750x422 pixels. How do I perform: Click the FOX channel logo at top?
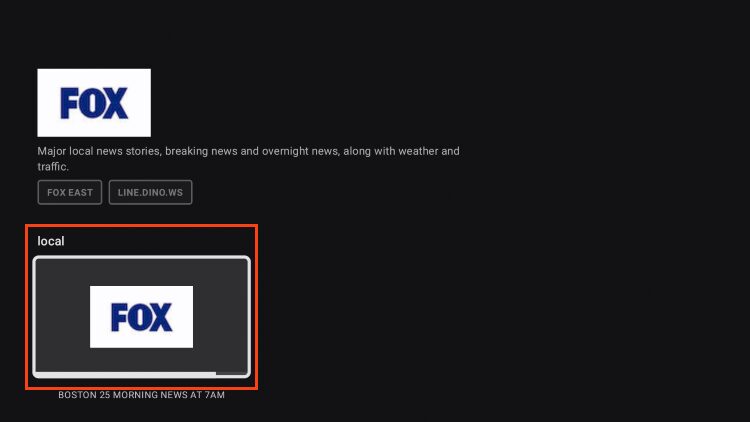tap(94, 102)
